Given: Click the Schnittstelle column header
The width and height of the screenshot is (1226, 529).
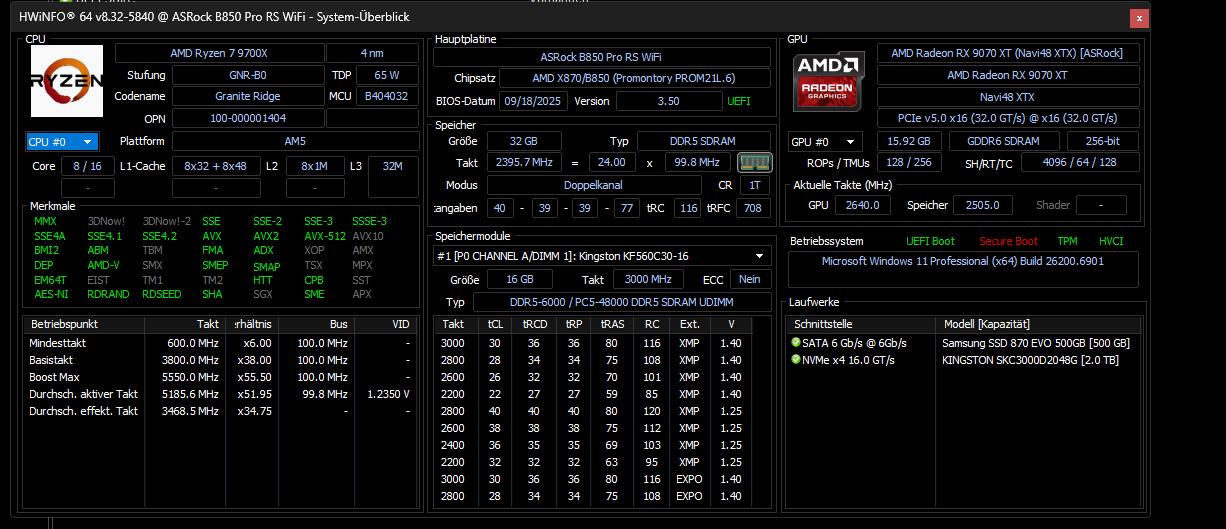Looking at the screenshot, I should (x=861, y=324).
